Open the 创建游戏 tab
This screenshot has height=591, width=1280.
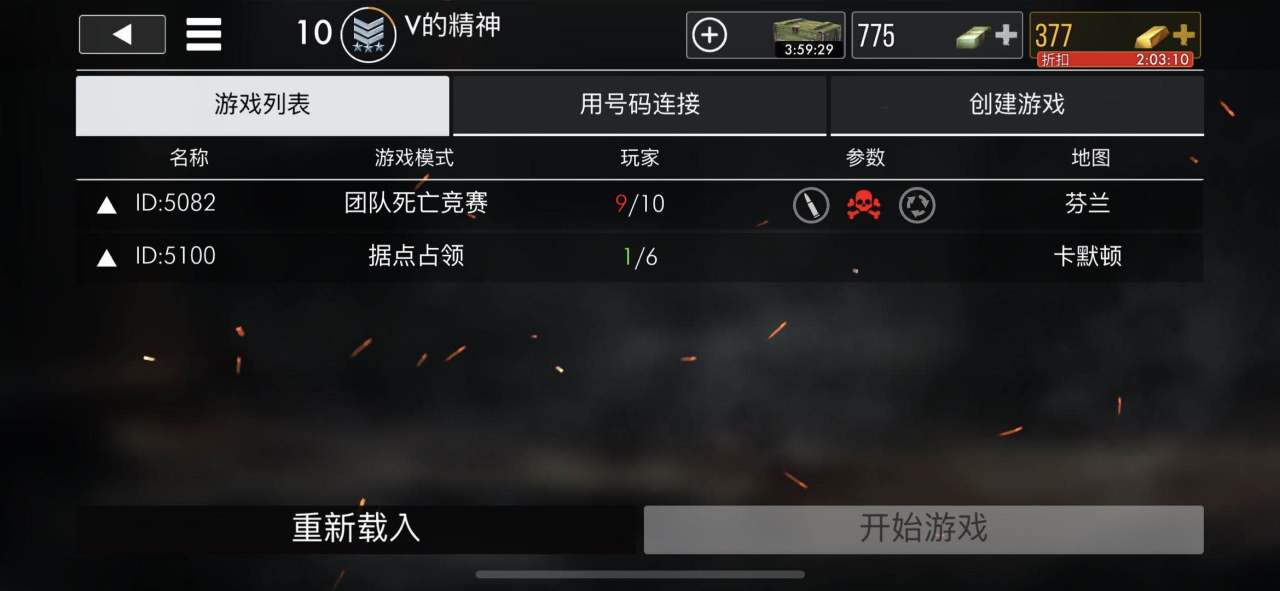click(x=1017, y=105)
